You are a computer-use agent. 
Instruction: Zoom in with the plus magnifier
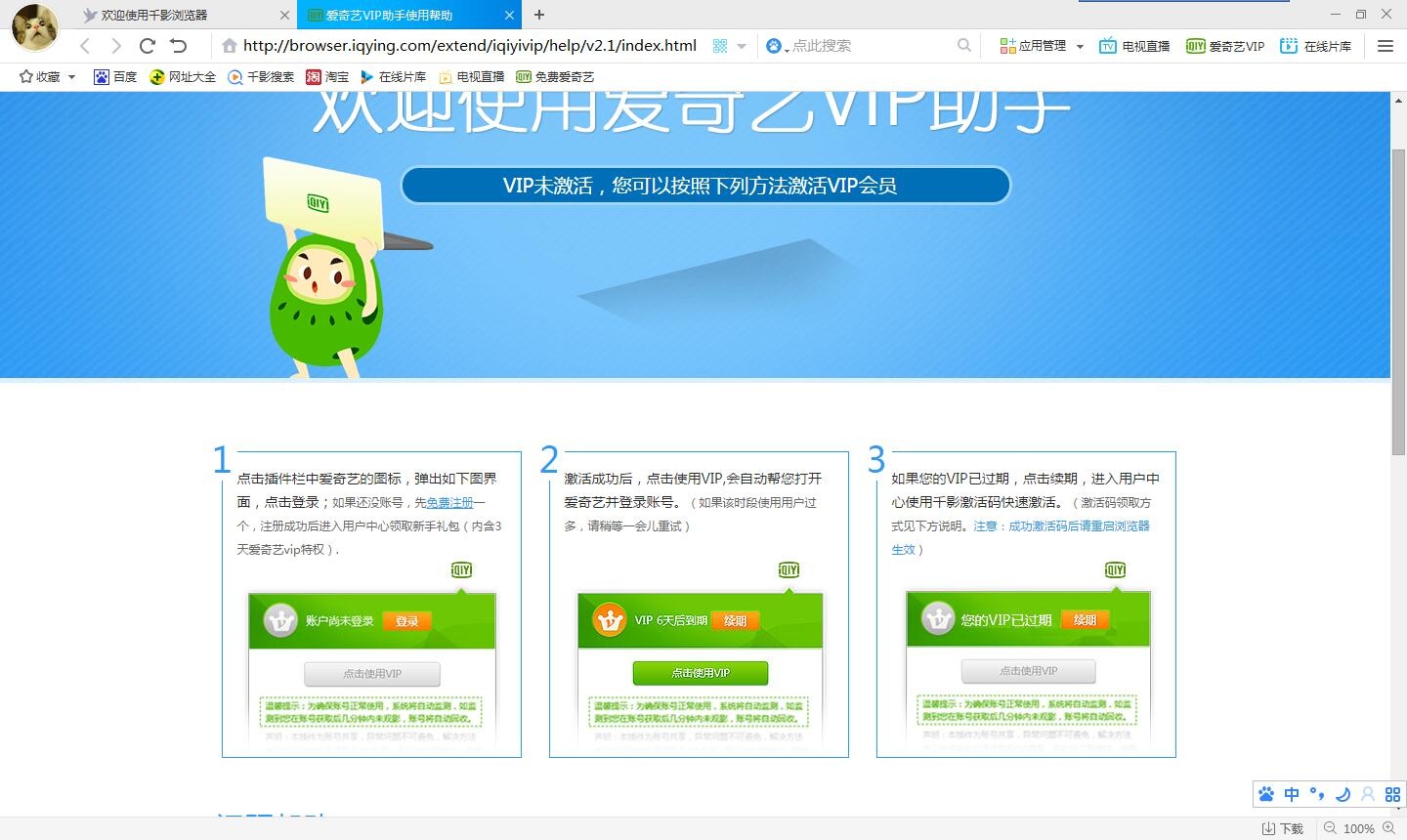tap(1389, 828)
